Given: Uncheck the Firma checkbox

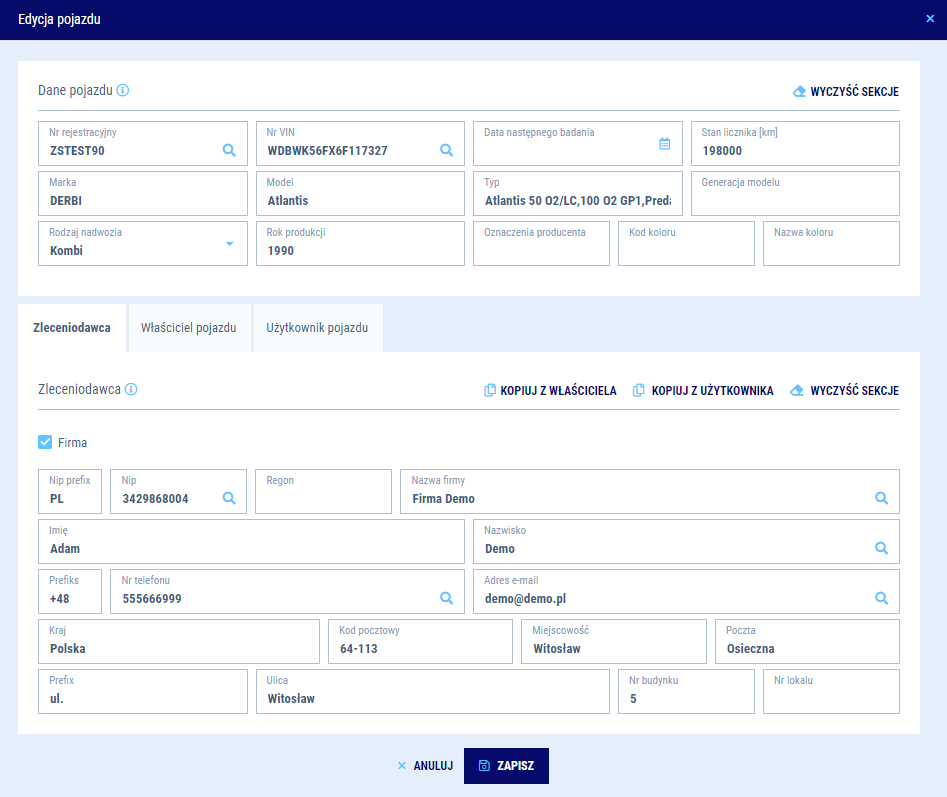Looking at the screenshot, I should pos(45,442).
